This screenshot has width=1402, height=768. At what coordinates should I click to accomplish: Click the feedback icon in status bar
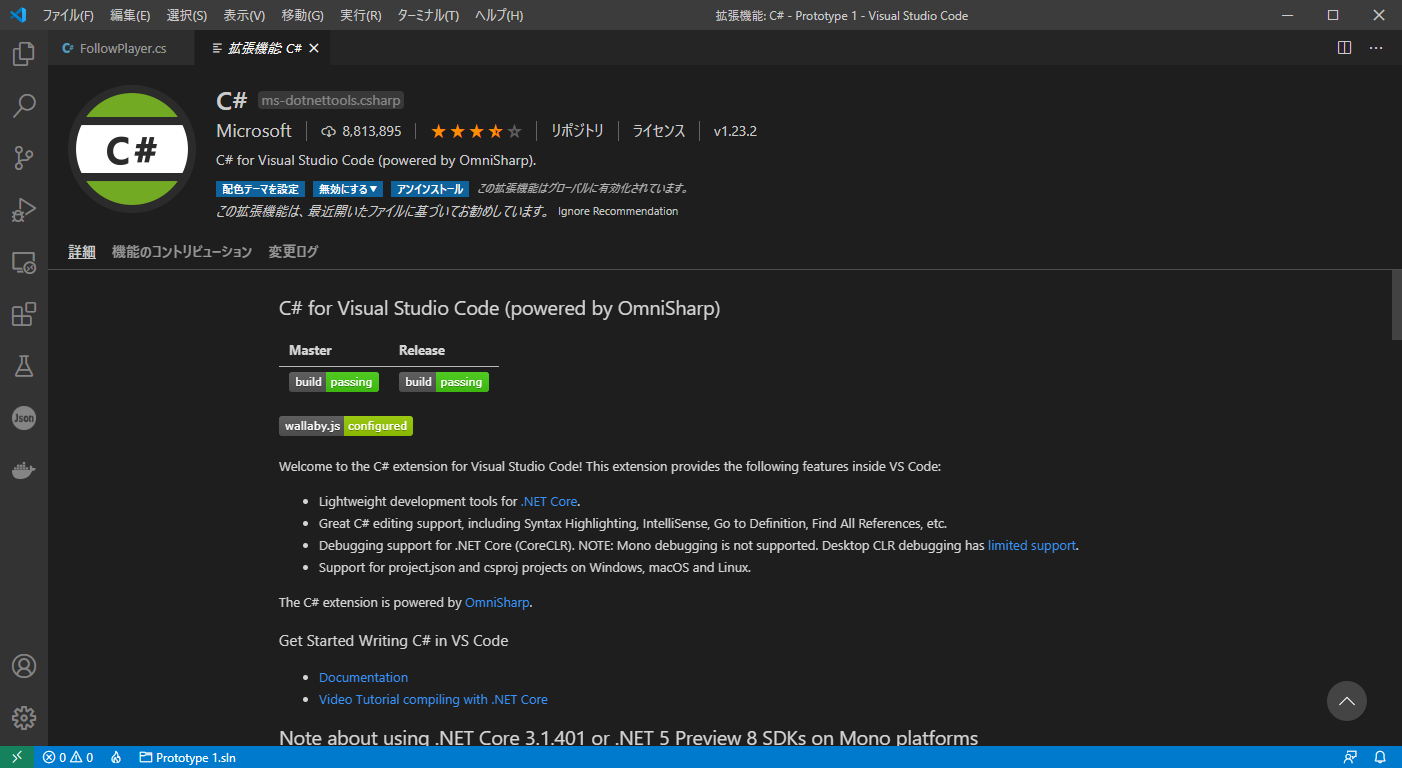coord(1351,757)
